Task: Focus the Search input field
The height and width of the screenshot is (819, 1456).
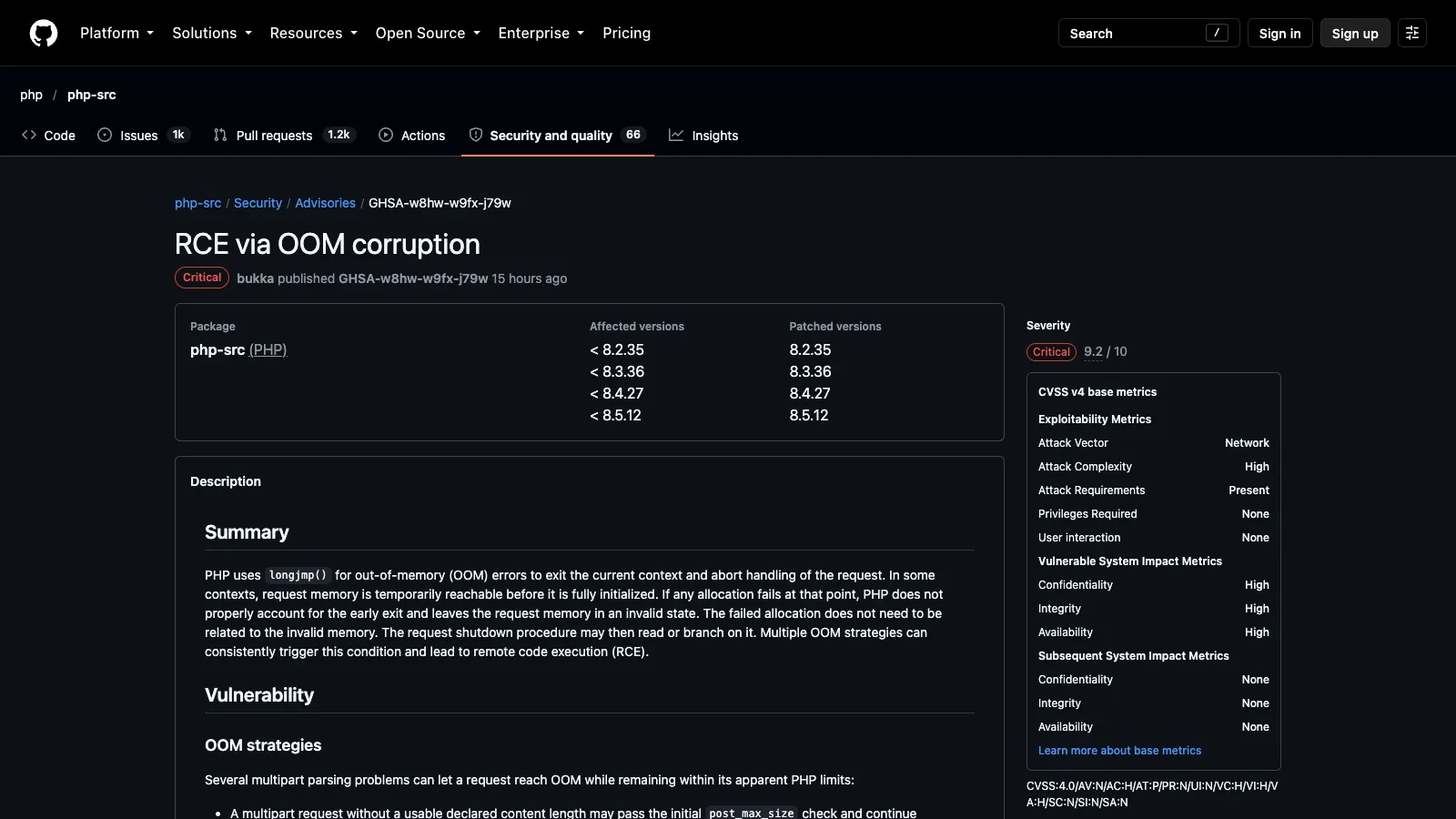Action: [1148, 33]
